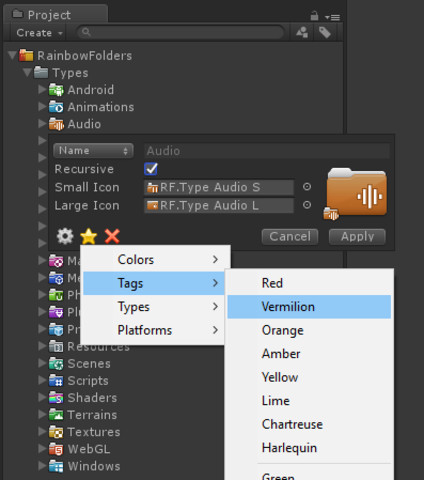Choose the Chartreuse tag

point(309,424)
